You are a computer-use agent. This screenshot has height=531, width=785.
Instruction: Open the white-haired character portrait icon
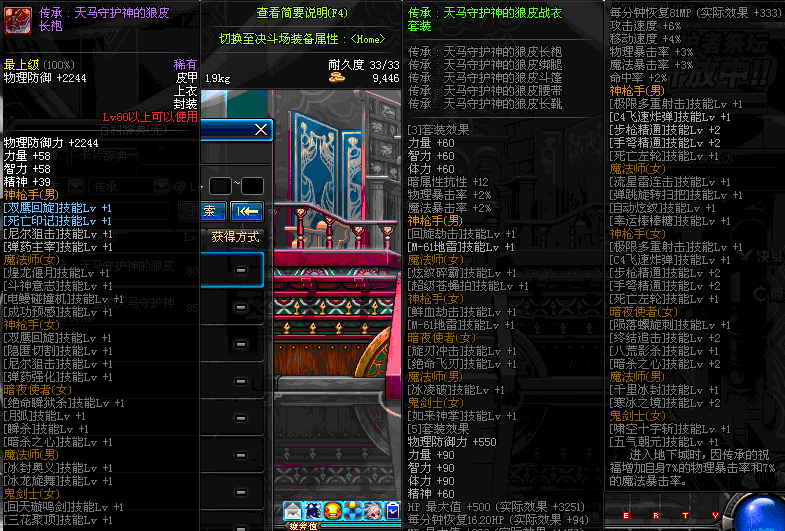[371, 511]
